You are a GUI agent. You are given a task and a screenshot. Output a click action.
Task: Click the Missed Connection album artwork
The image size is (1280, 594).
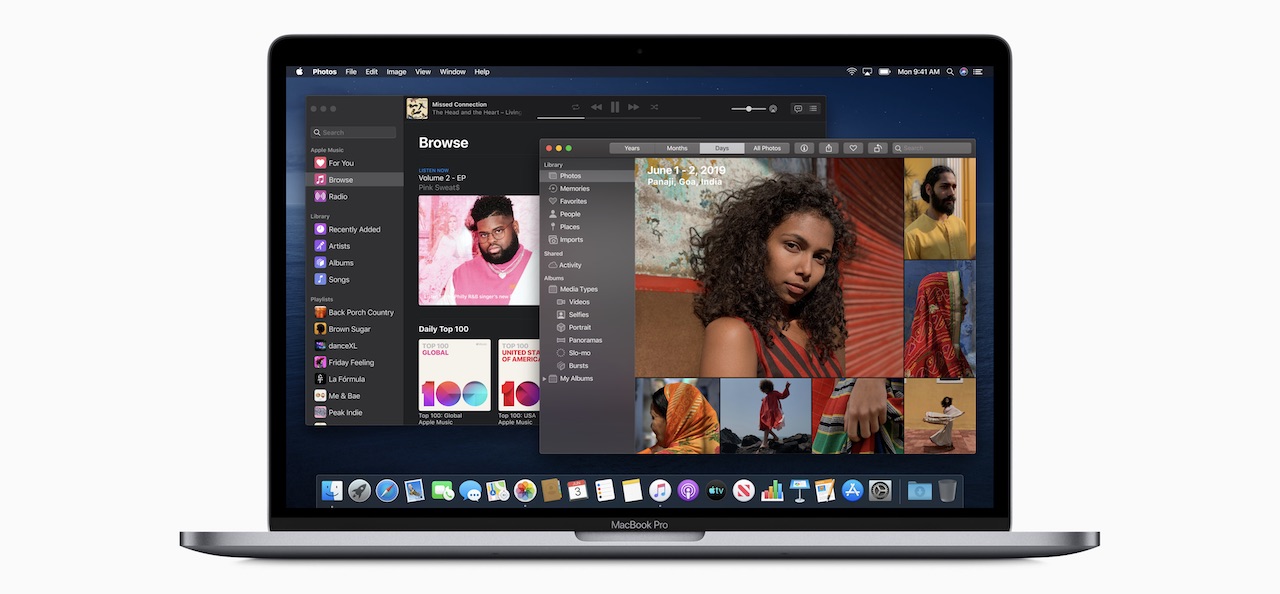pyautogui.click(x=417, y=108)
